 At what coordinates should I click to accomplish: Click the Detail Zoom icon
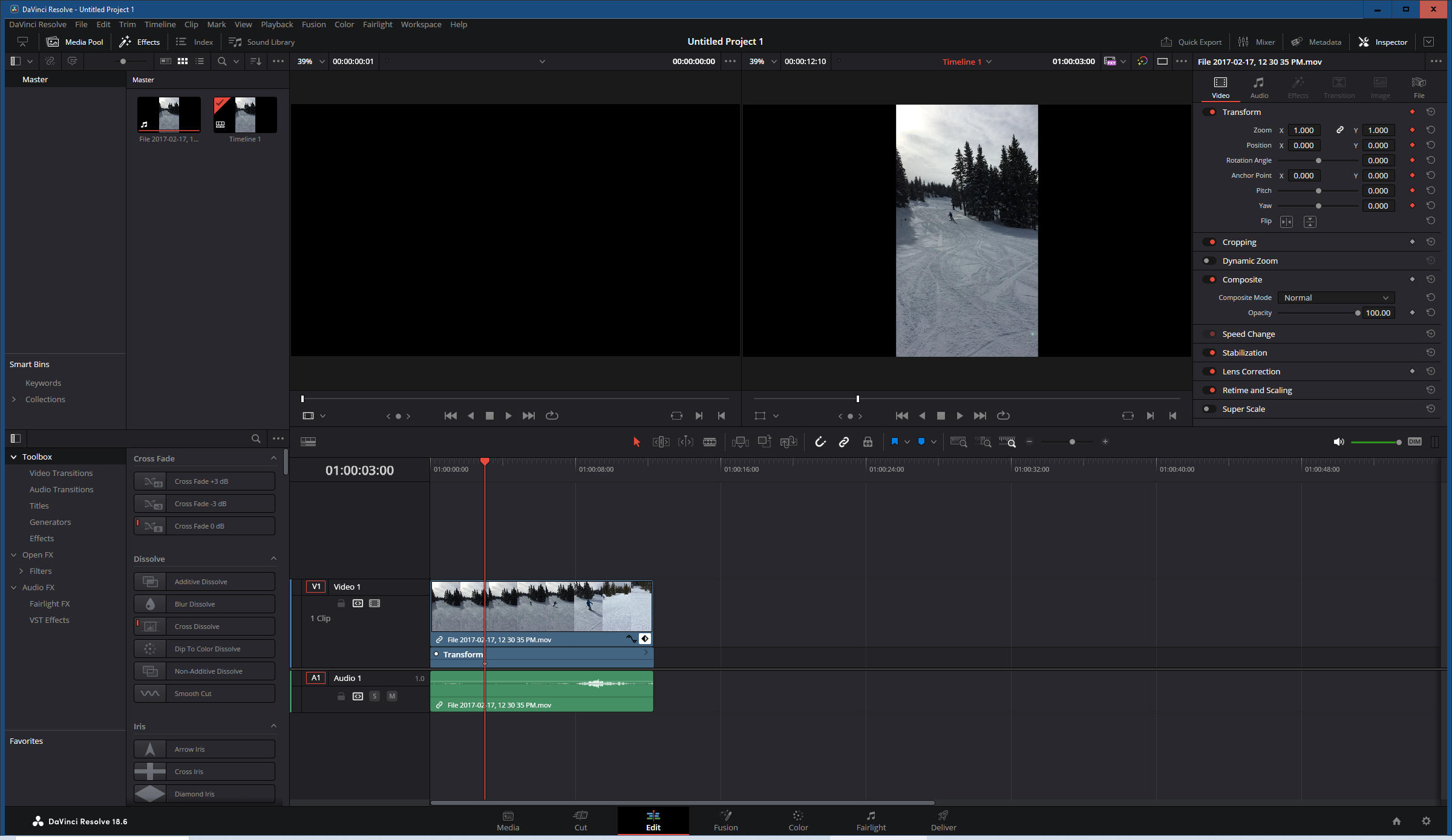(x=984, y=442)
